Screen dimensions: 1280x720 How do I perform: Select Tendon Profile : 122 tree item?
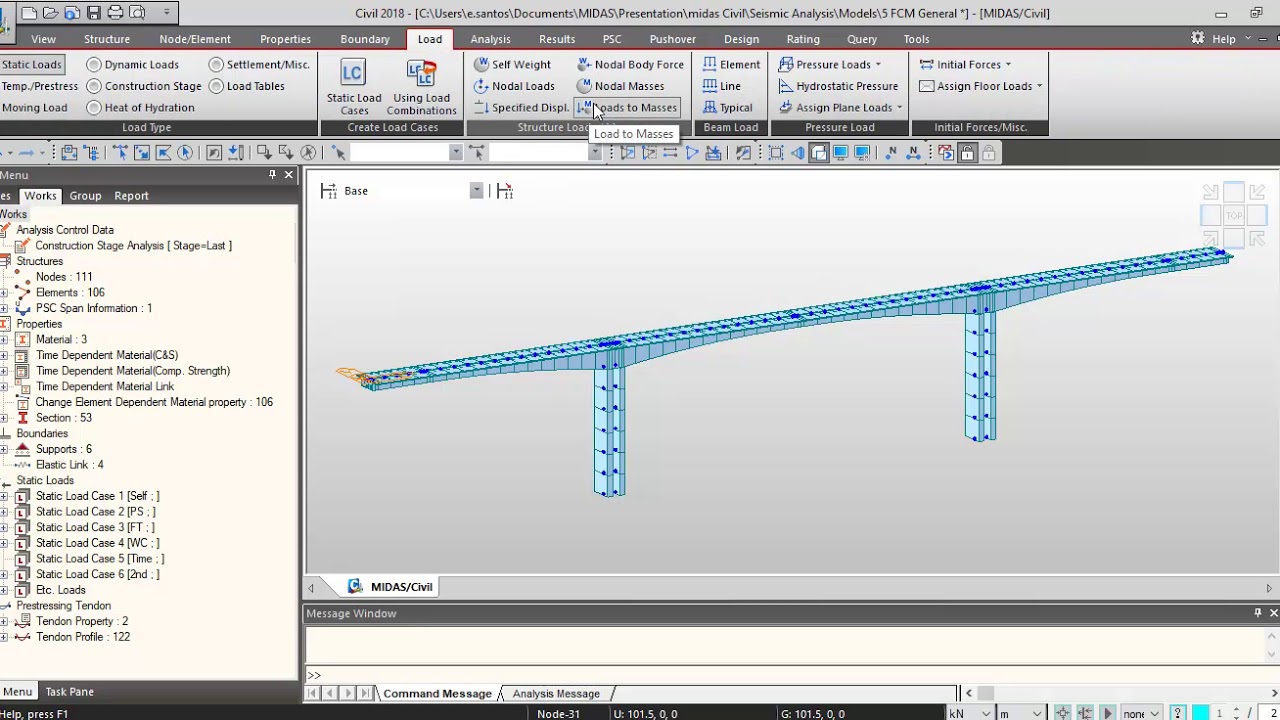click(83, 637)
